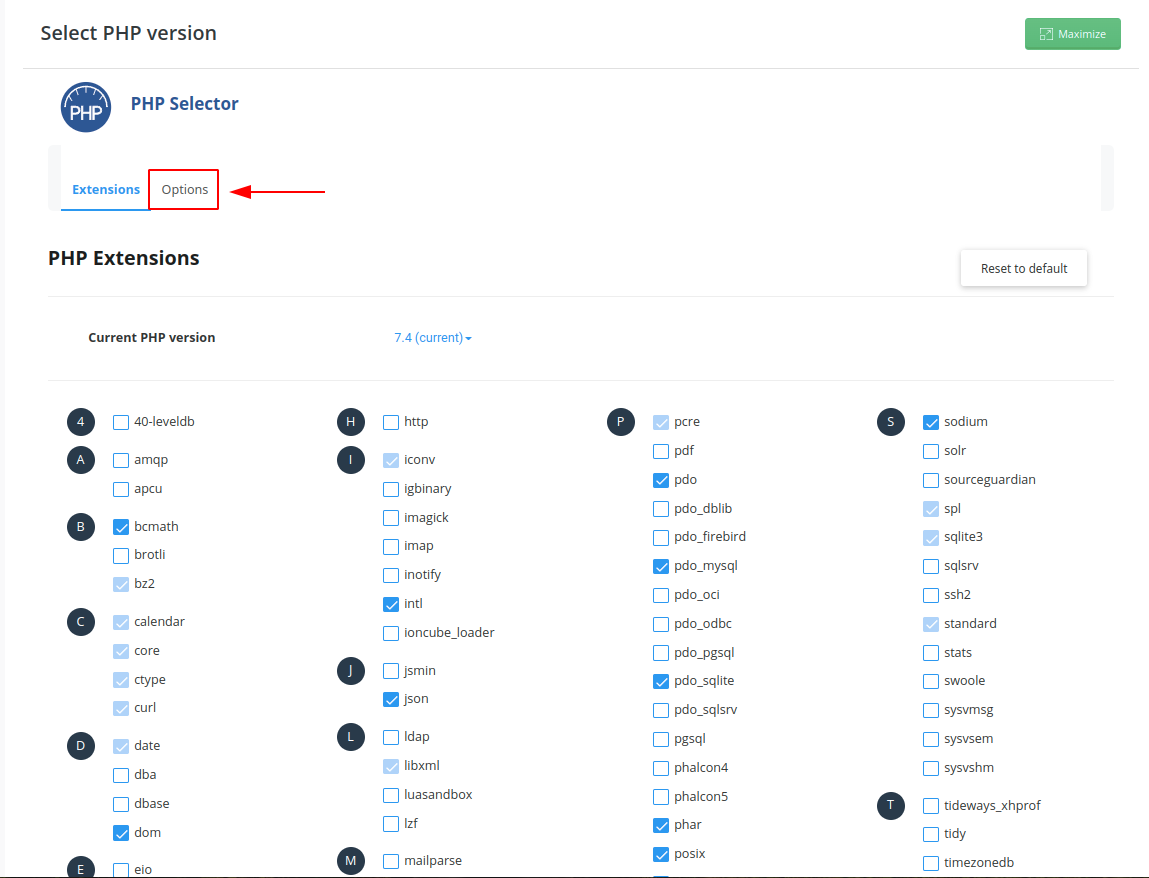This screenshot has width=1149, height=878.
Task: Enable the phalcon4 extension checkbox
Action: tap(661, 768)
